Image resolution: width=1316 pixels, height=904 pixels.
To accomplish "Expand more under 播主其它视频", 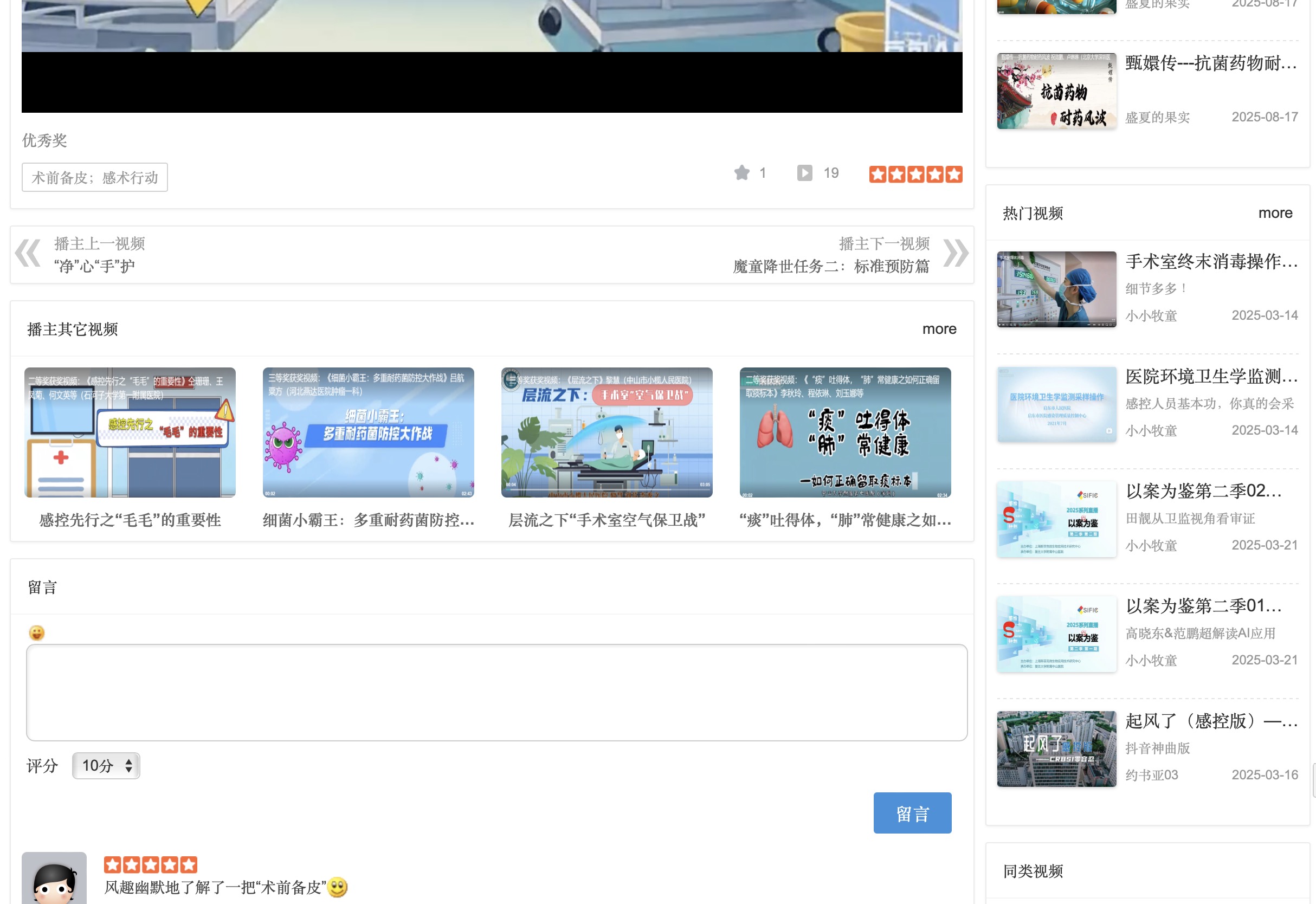I will click(x=939, y=329).
